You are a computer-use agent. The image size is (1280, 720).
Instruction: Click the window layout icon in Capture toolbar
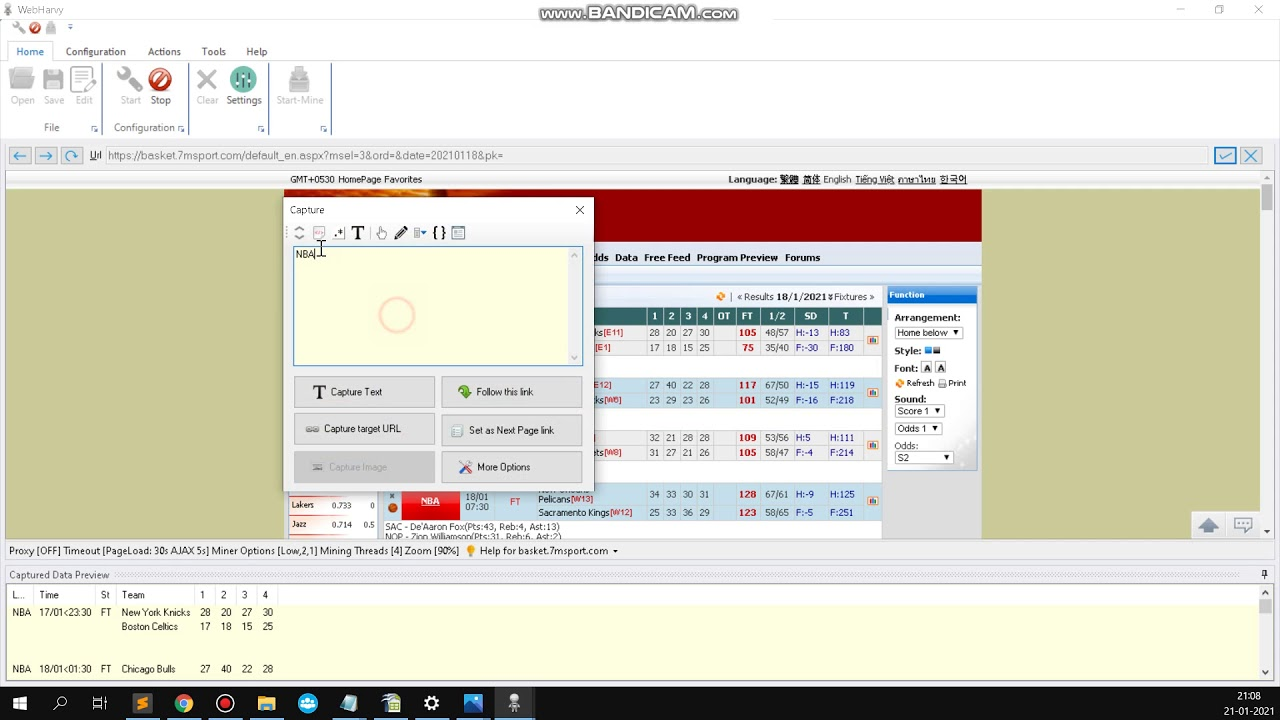tap(458, 233)
